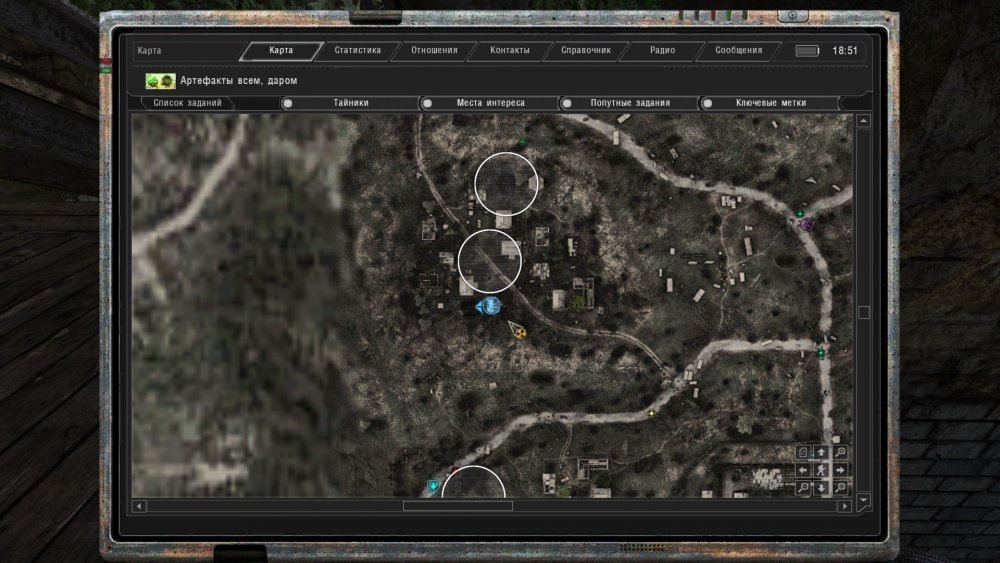This screenshot has height=563, width=1000.
Task: Click the quest icon beside Артефакты всем, даром
Action: [x=161, y=81]
